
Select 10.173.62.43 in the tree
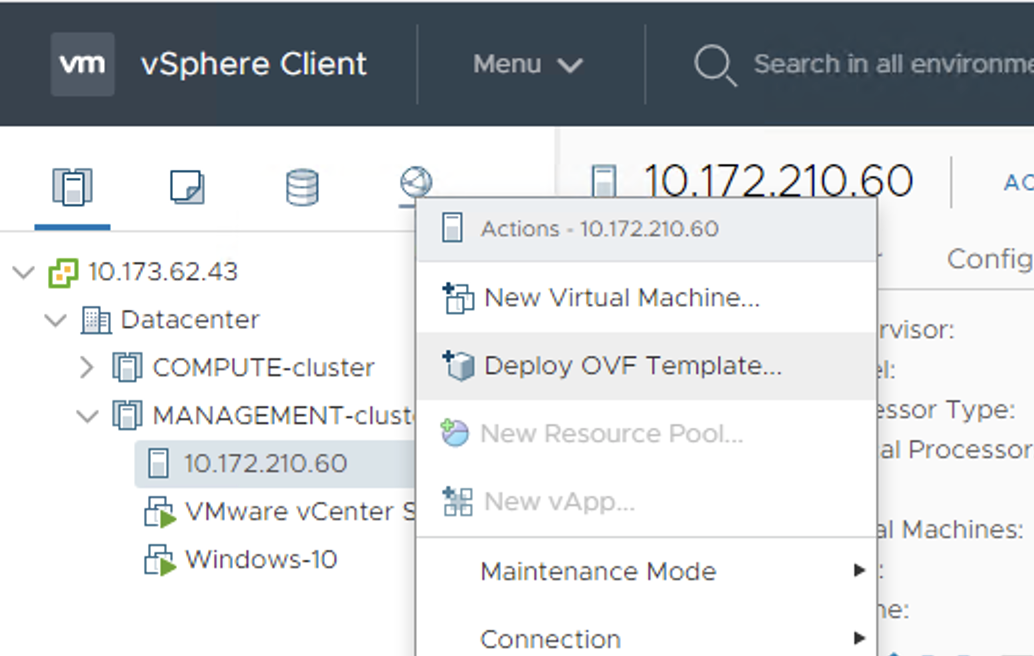click(x=163, y=272)
